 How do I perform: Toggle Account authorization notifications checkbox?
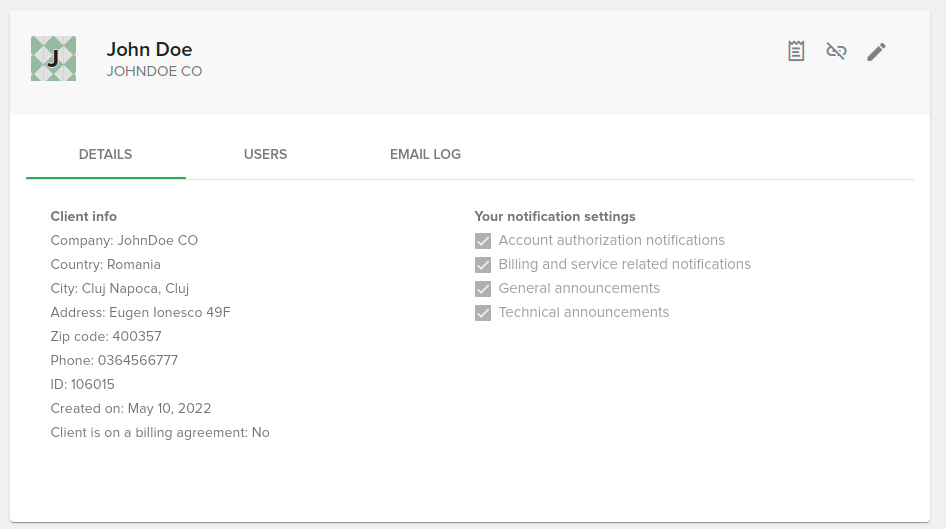483,241
